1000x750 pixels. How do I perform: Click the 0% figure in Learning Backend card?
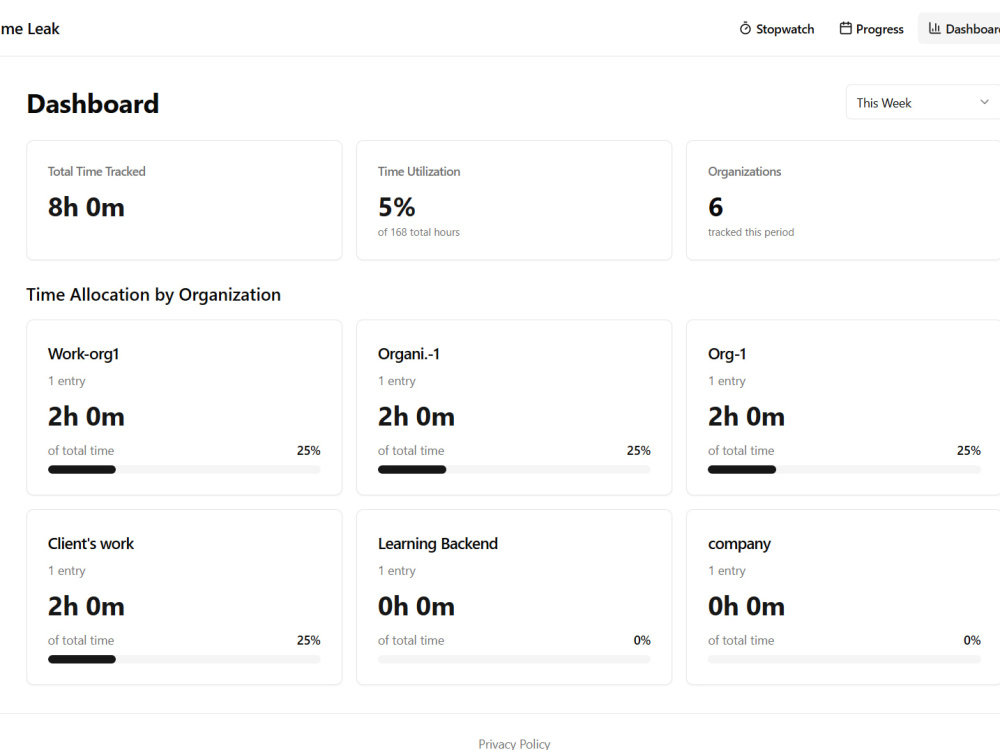coord(642,640)
